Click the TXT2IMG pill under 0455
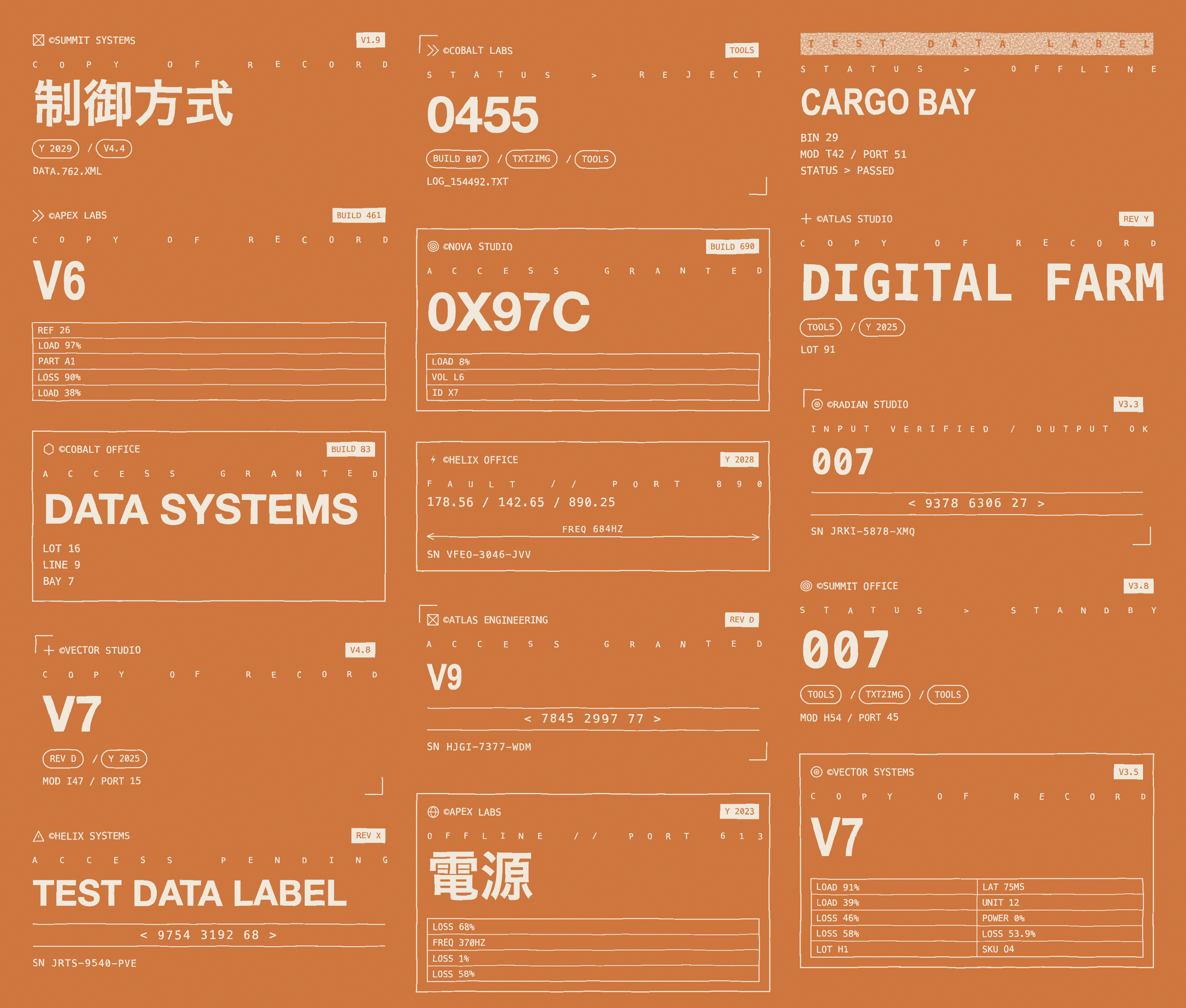The height and width of the screenshot is (1008, 1186). pyautogui.click(x=531, y=159)
